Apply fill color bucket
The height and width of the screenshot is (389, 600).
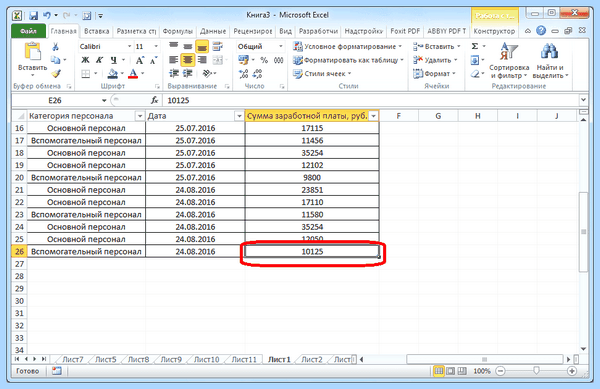pyautogui.click(x=112, y=73)
